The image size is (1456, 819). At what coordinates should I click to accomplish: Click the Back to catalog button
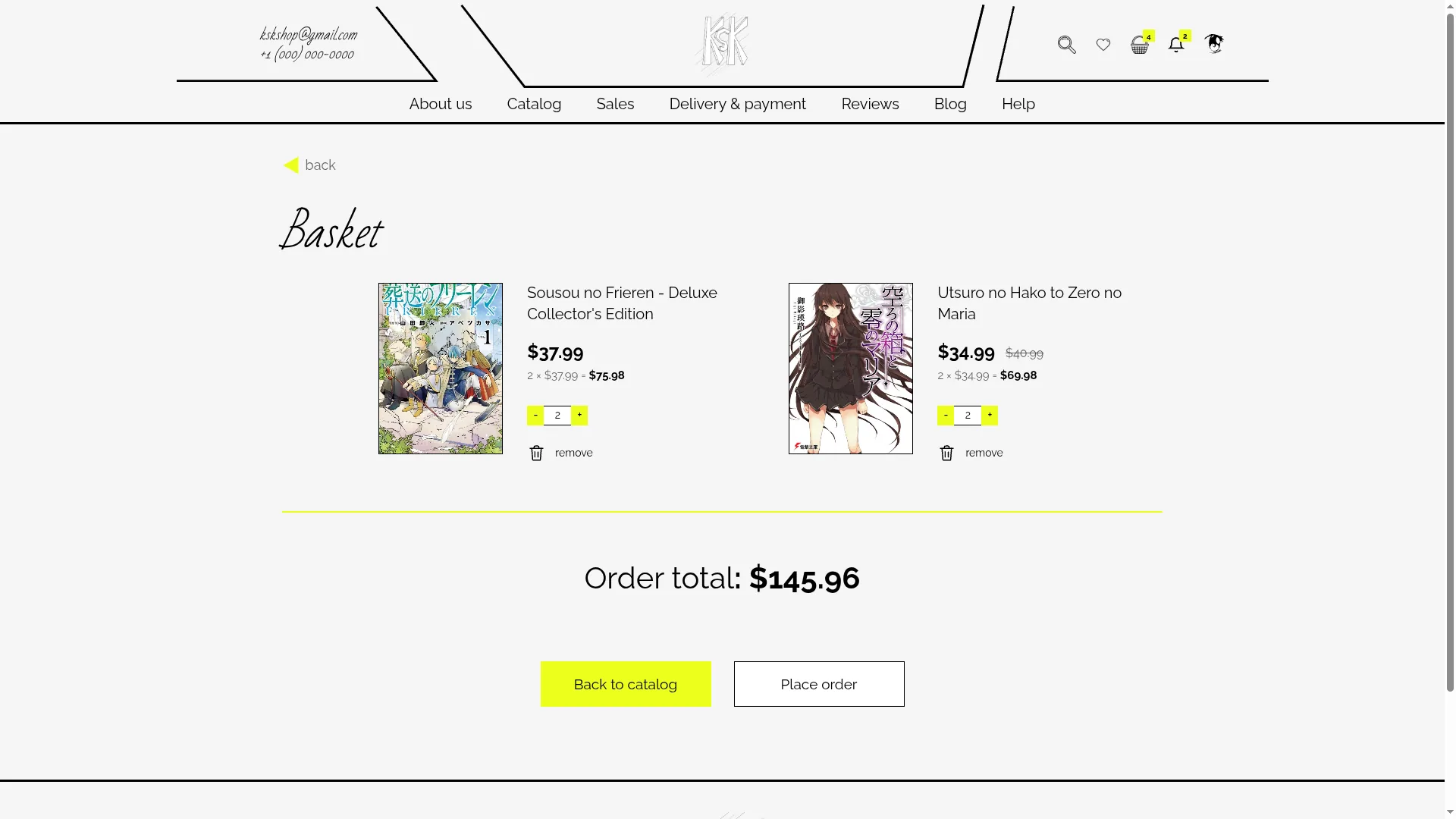tap(626, 684)
